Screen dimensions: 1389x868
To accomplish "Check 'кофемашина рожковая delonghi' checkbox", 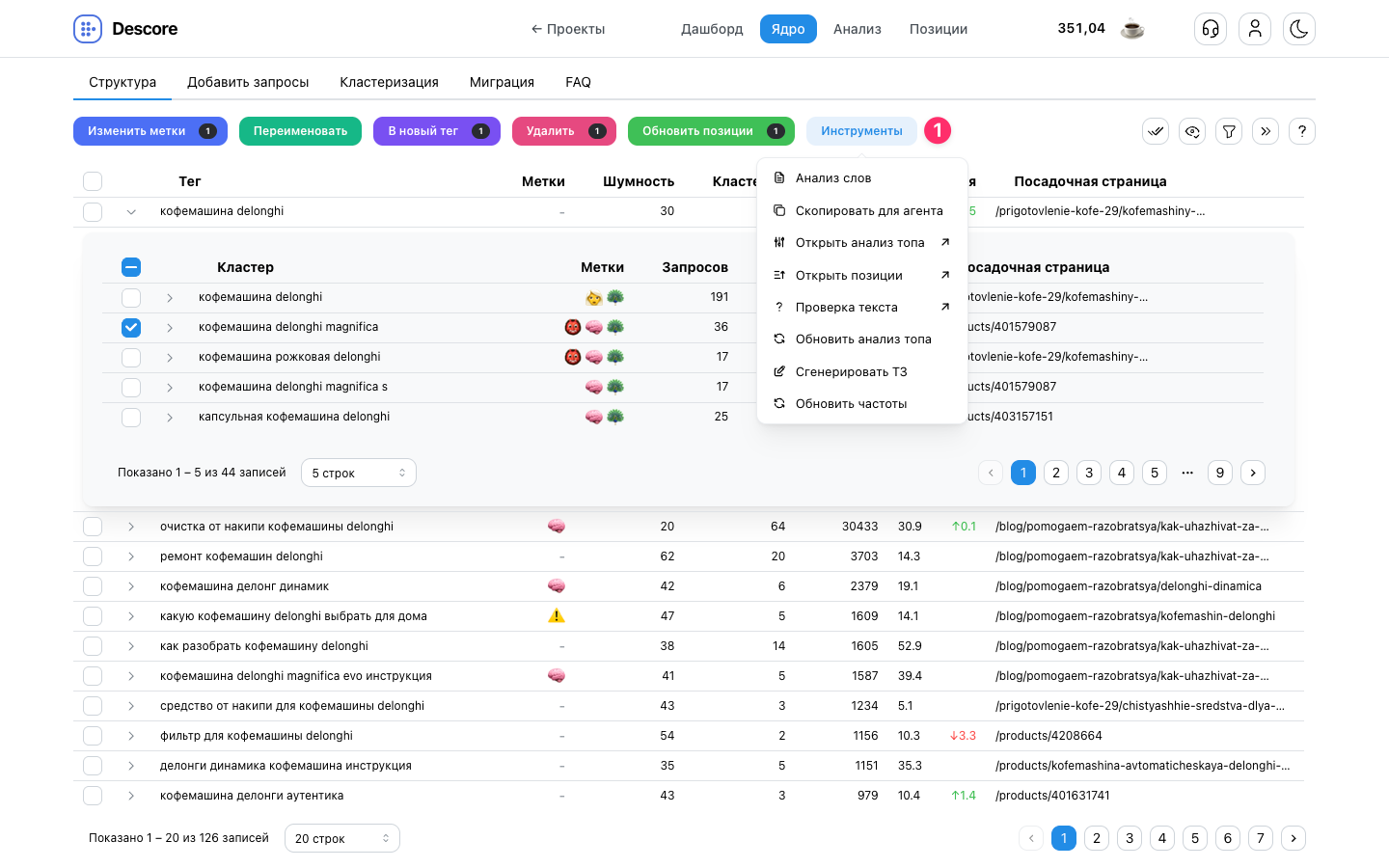I will [x=131, y=358].
